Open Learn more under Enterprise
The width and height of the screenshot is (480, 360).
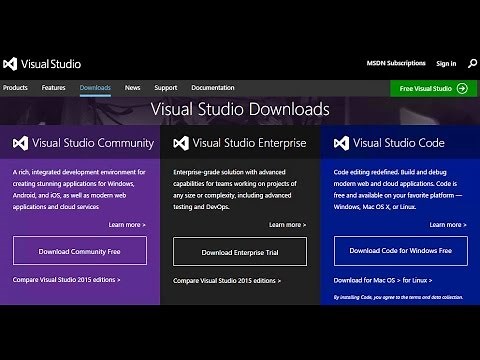coord(287,225)
